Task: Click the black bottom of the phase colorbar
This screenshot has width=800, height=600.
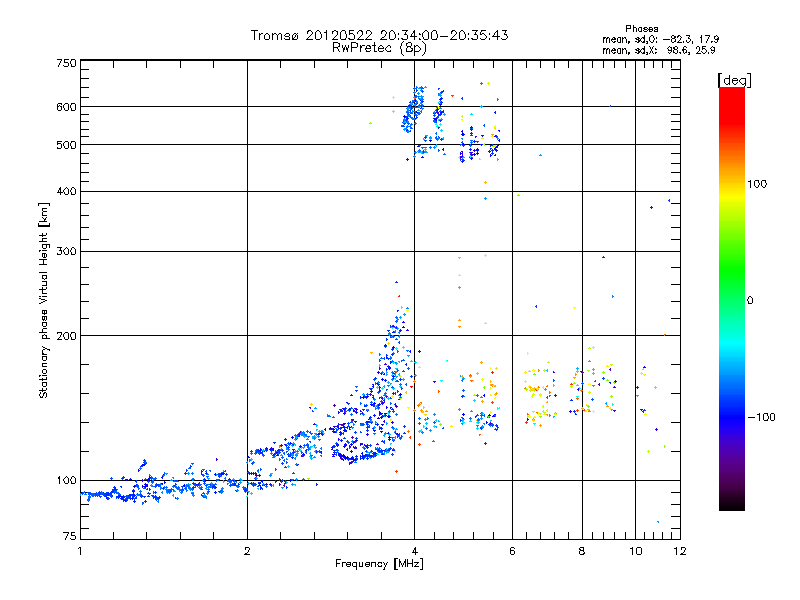Action: (732, 505)
